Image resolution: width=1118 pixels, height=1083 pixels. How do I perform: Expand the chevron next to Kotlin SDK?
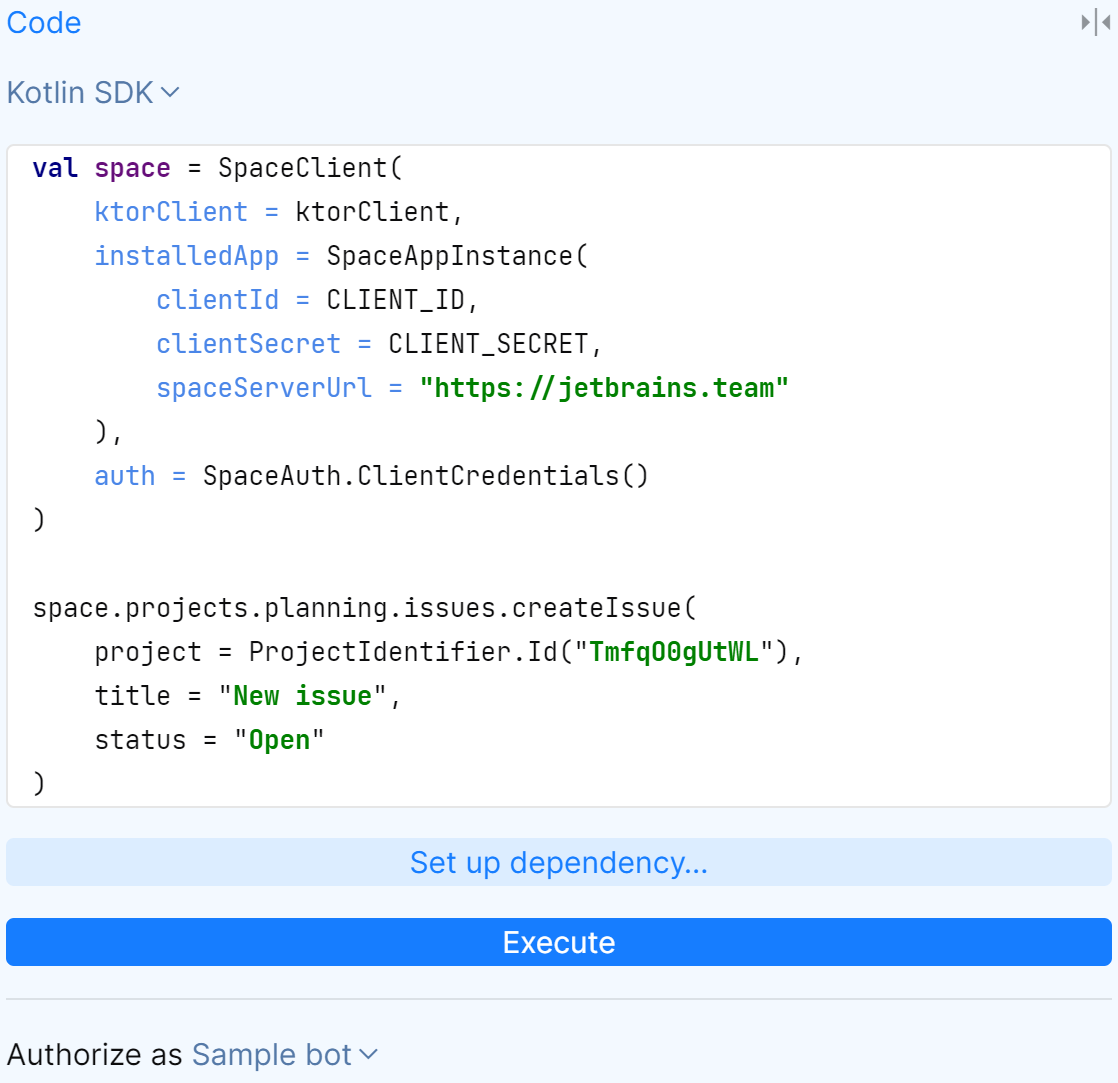[x=170, y=92]
